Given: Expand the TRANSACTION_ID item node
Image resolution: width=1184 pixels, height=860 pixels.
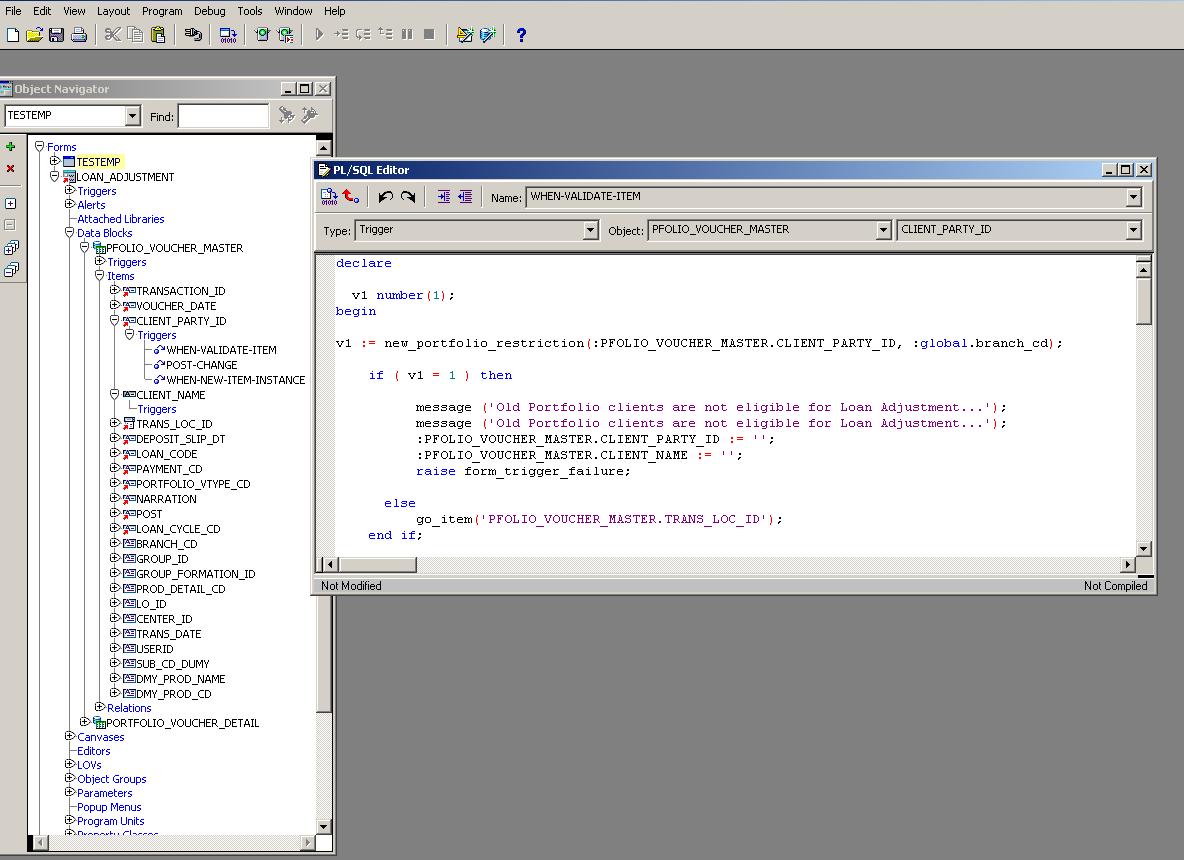Looking at the screenshot, I should click(115, 290).
